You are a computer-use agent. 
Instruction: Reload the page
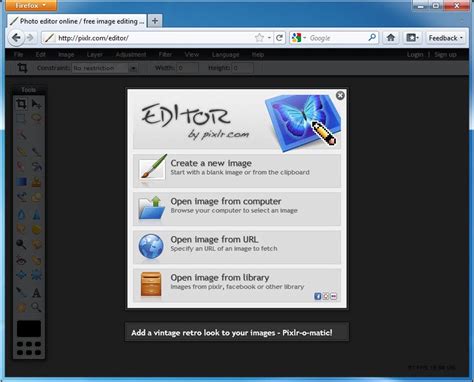point(280,38)
